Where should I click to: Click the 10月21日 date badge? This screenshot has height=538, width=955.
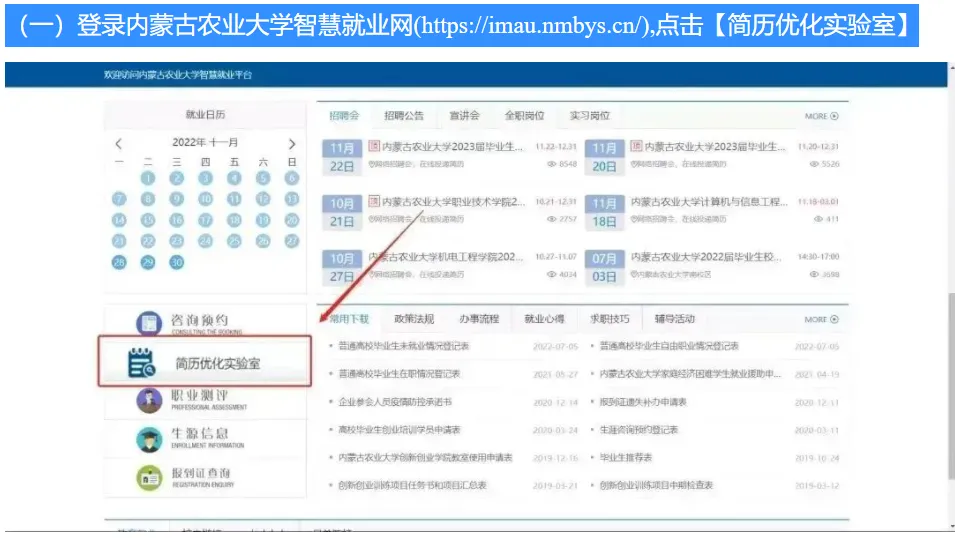(x=342, y=213)
